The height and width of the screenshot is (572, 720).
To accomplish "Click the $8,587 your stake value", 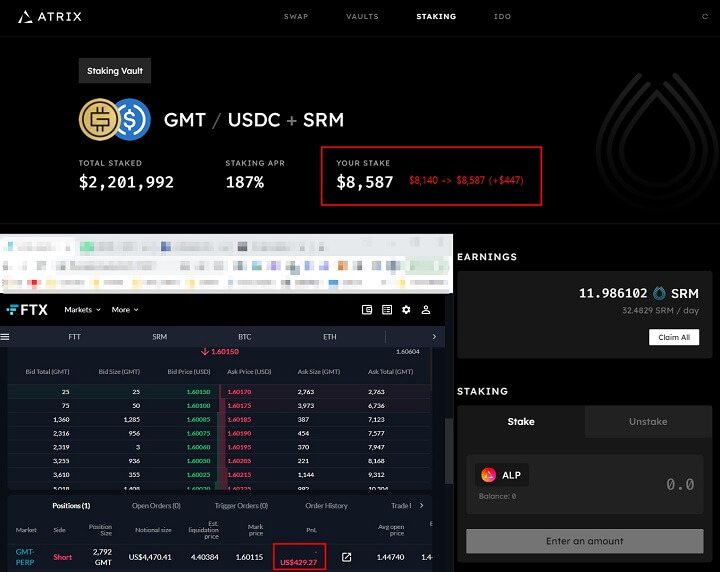I will coord(365,182).
